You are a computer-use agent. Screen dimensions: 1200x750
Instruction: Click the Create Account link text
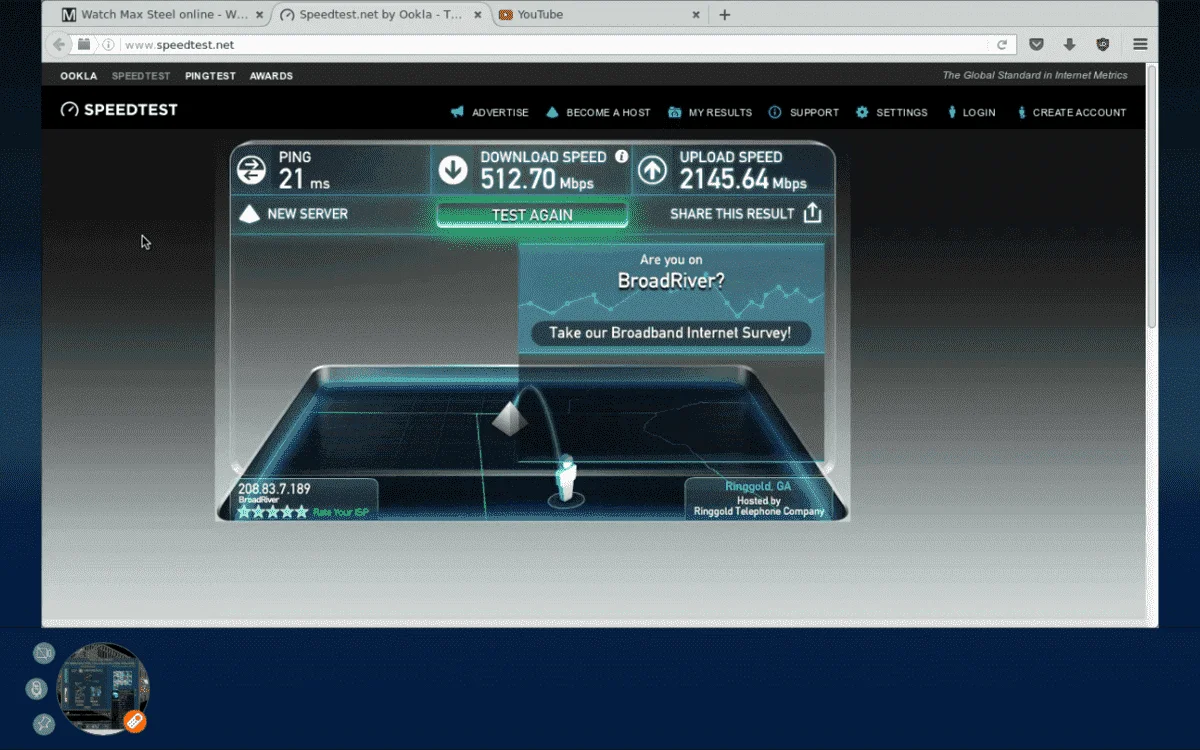pyautogui.click(x=1080, y=113)
